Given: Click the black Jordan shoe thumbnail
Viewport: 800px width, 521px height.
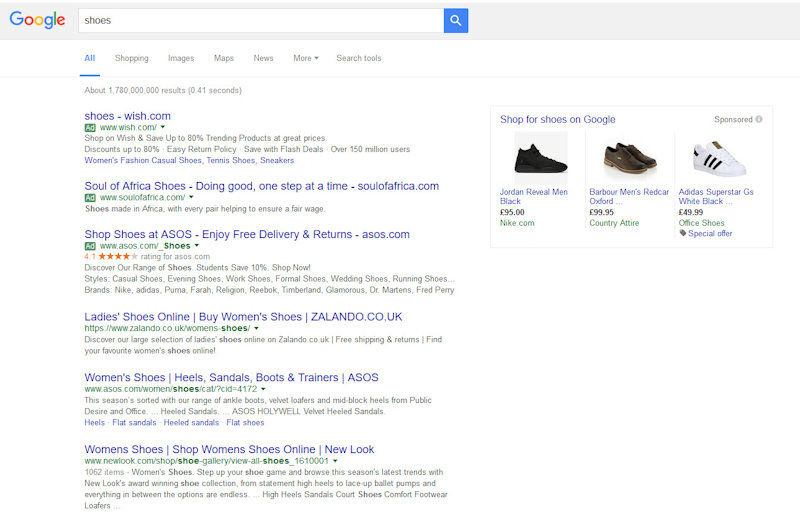Looking at the screenshot, I should pos(541,158).
